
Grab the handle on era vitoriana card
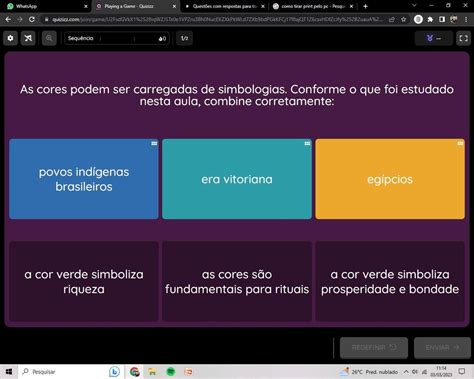(x=307, y=143)
